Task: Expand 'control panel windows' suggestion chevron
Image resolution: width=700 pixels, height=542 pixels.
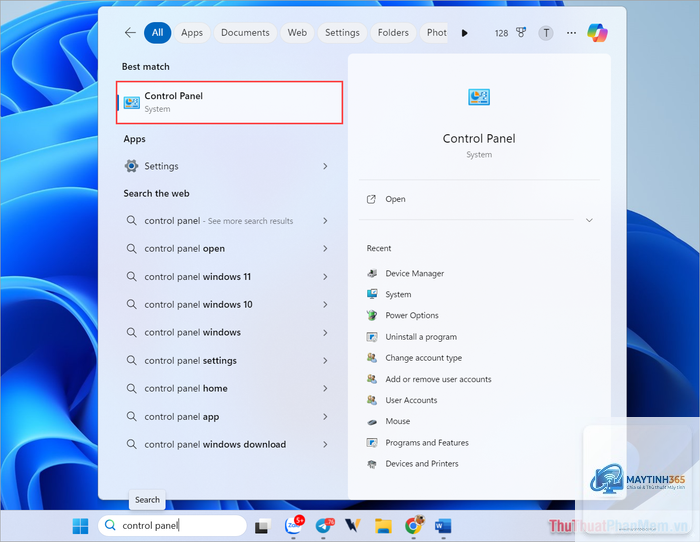Action: pyautogui.click(x=325, y=333)
